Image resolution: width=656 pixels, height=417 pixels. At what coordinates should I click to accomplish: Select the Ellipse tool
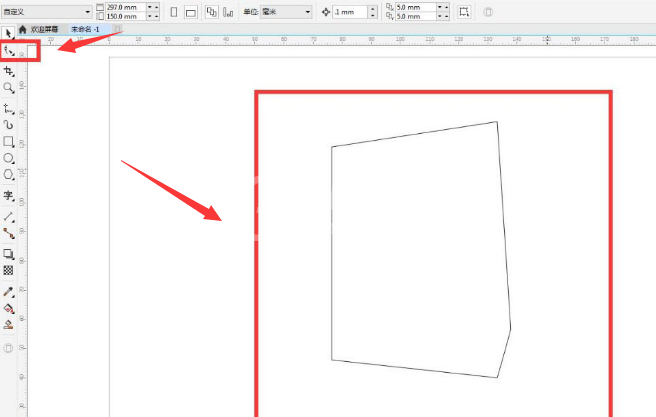(x=8, y=158)
